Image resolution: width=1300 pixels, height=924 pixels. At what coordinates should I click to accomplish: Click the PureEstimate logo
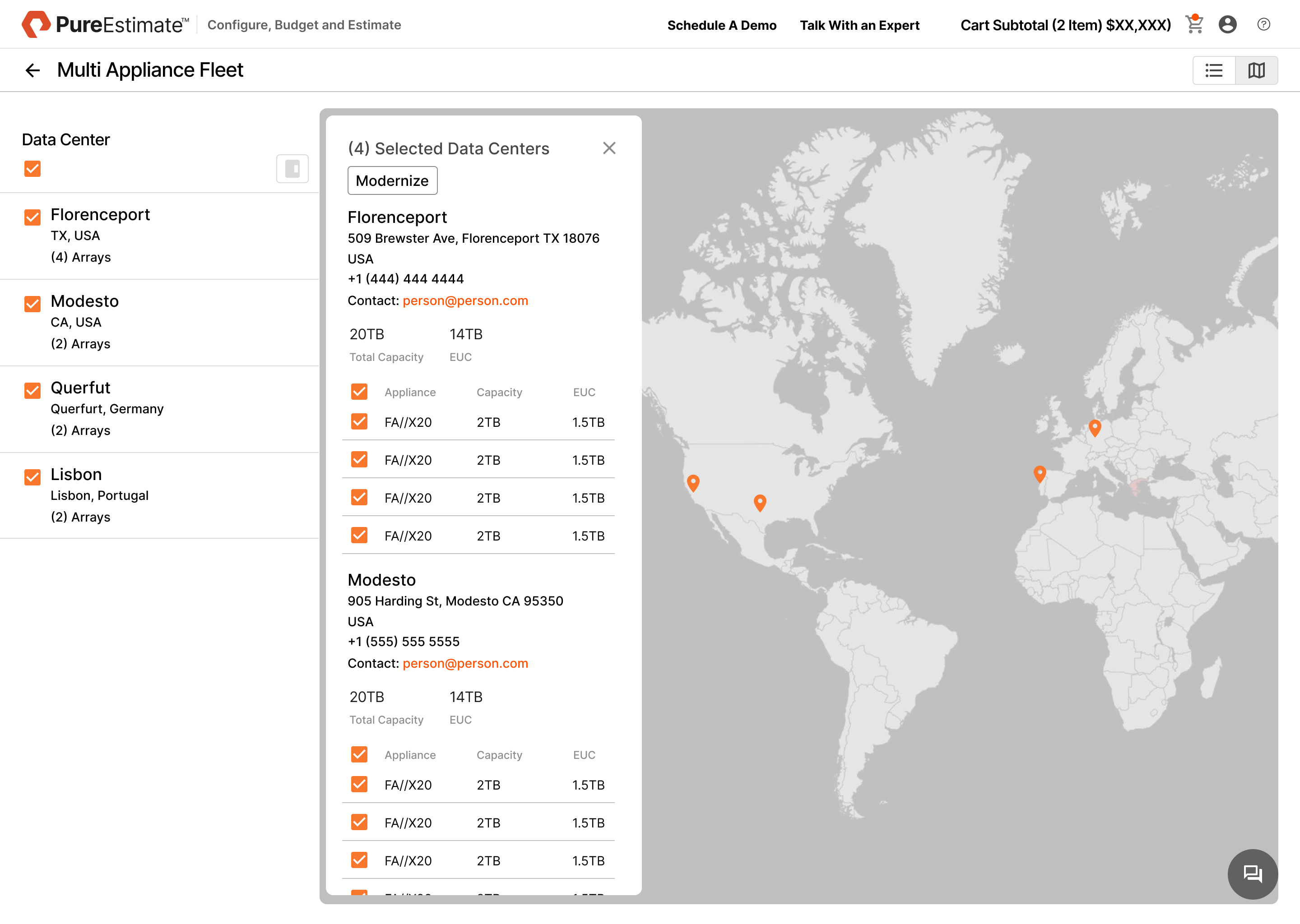[105, 24]
